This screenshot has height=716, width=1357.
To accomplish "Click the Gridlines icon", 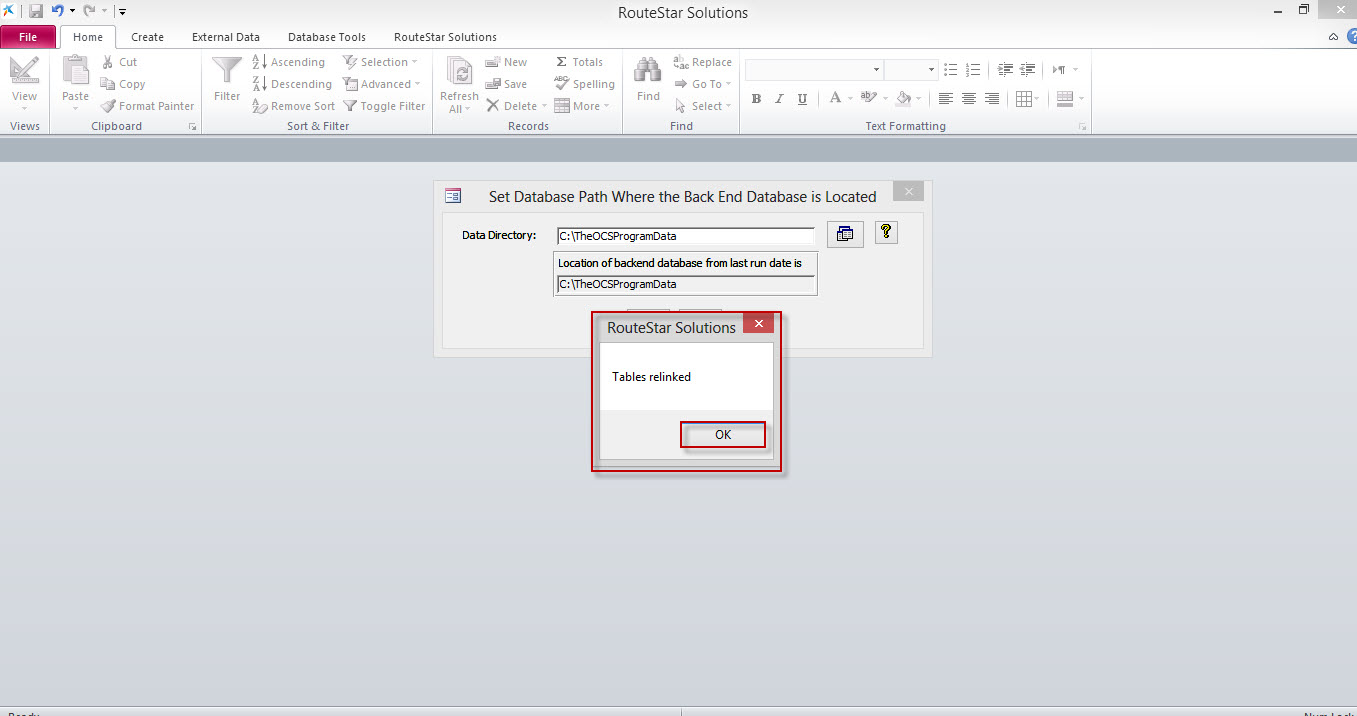I will (1023, 99).
